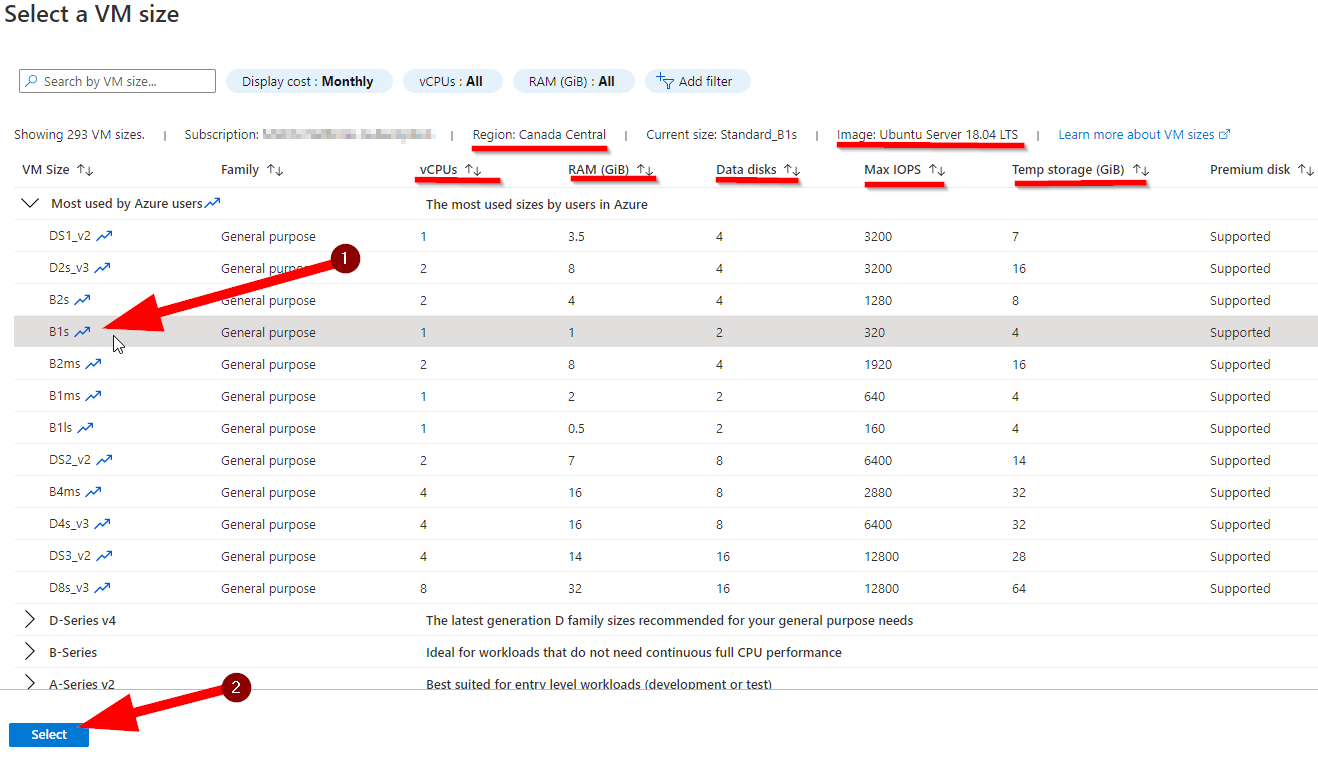Click the Select button

click(49, 734)
